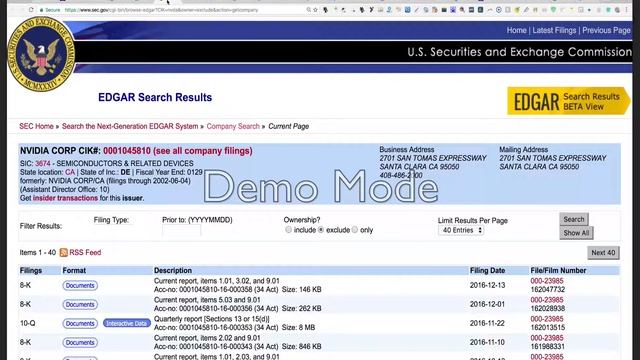Image resolution: width=640 pixels, height=360 pixels.
Task: Click the Next 40 button
Action: pyautogui.click(x=603, y=253)
